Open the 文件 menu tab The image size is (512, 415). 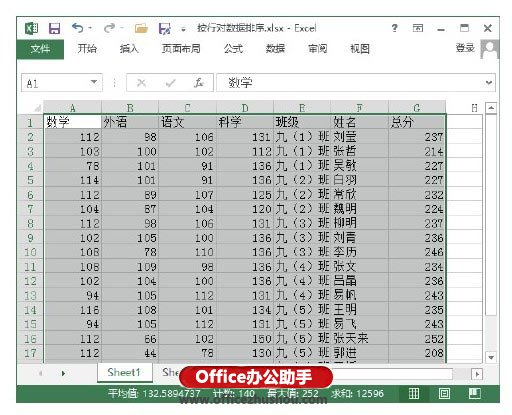pos(40,49)
